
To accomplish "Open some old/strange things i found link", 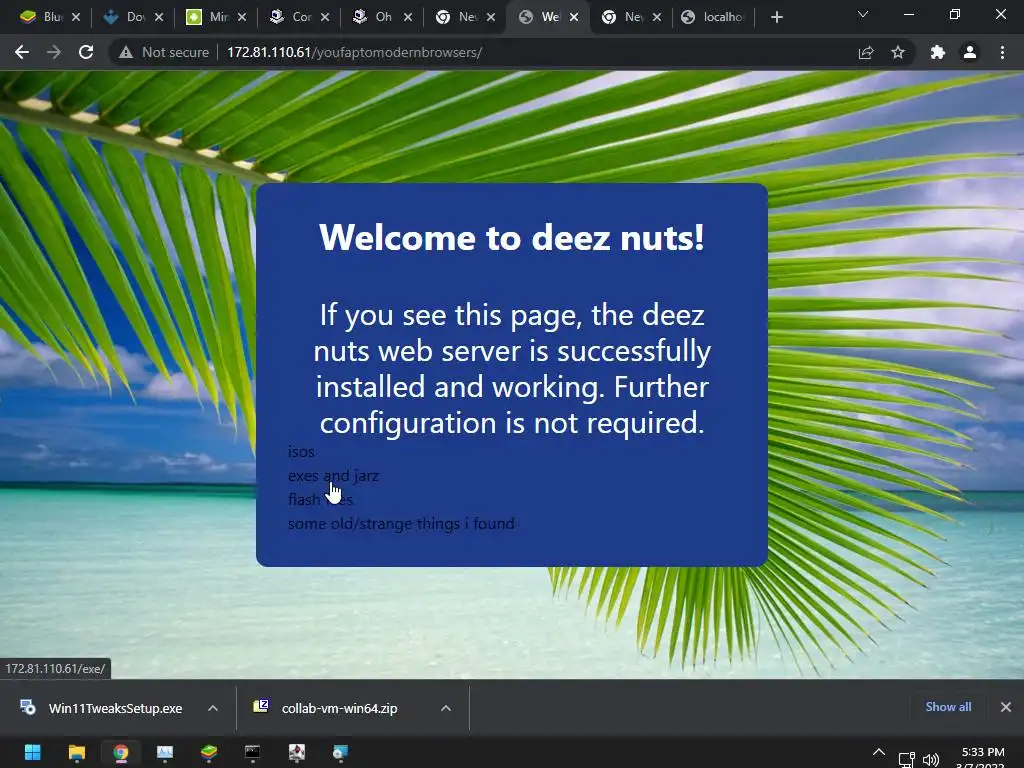I will tap(401, 524).
